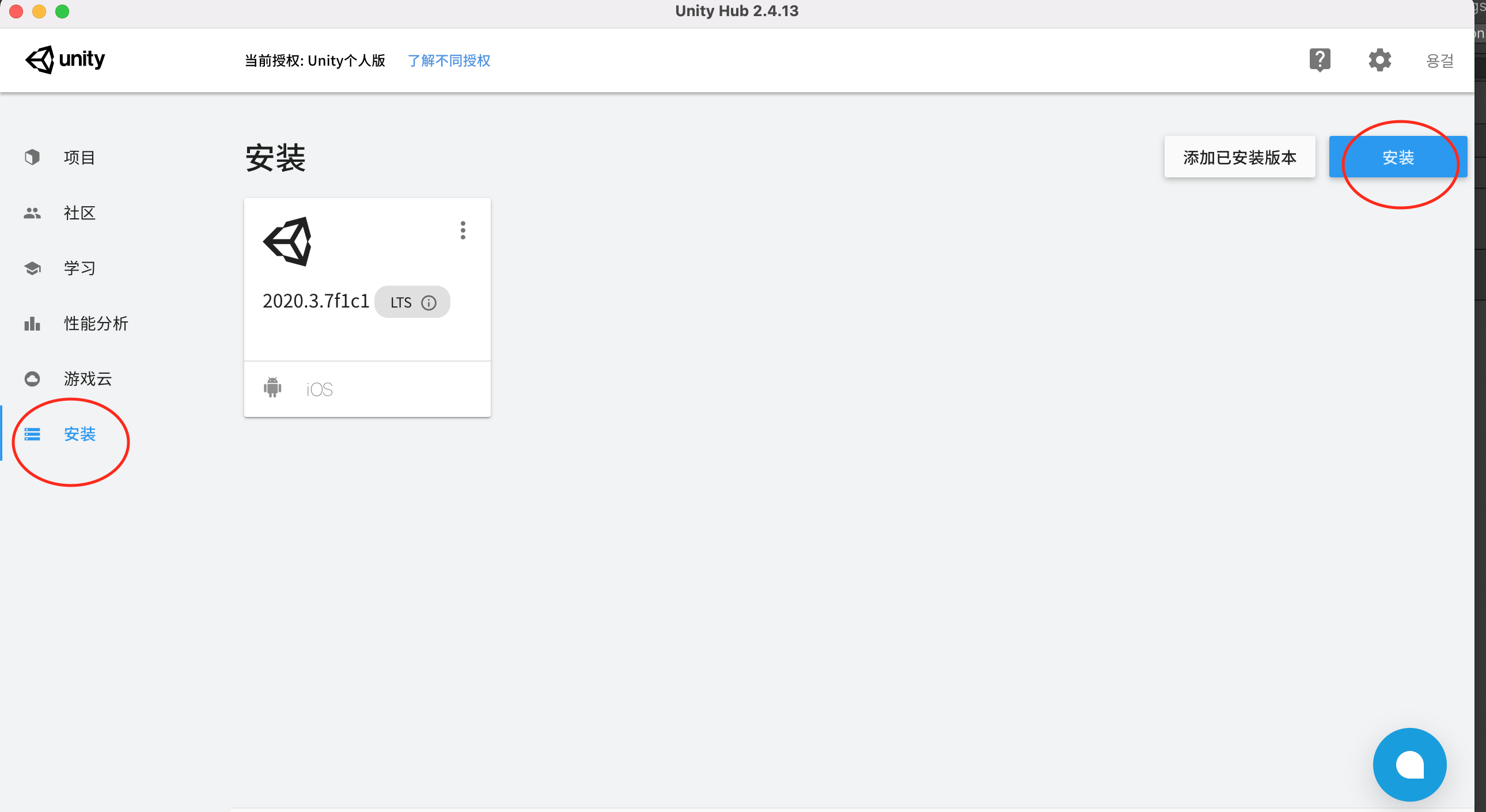Open 游戏云 game cloud section
This screenshot has height=812, width=1486.
87,379
